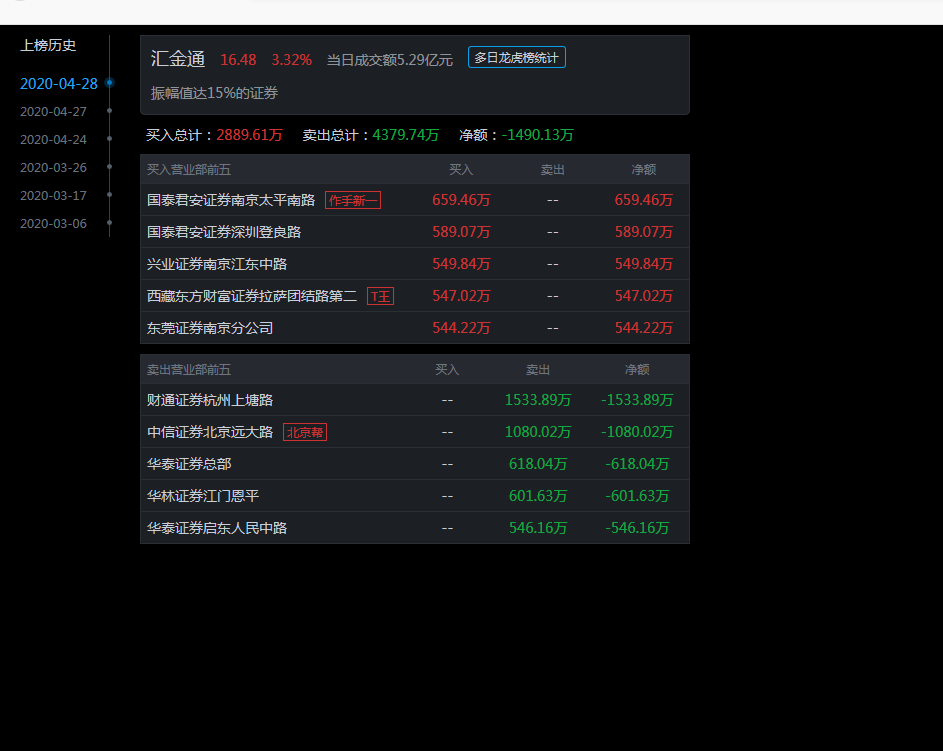Screen dimensions: 943x751
Task: Click 卖出营业部前五 table header
Action: pos(189,370)
